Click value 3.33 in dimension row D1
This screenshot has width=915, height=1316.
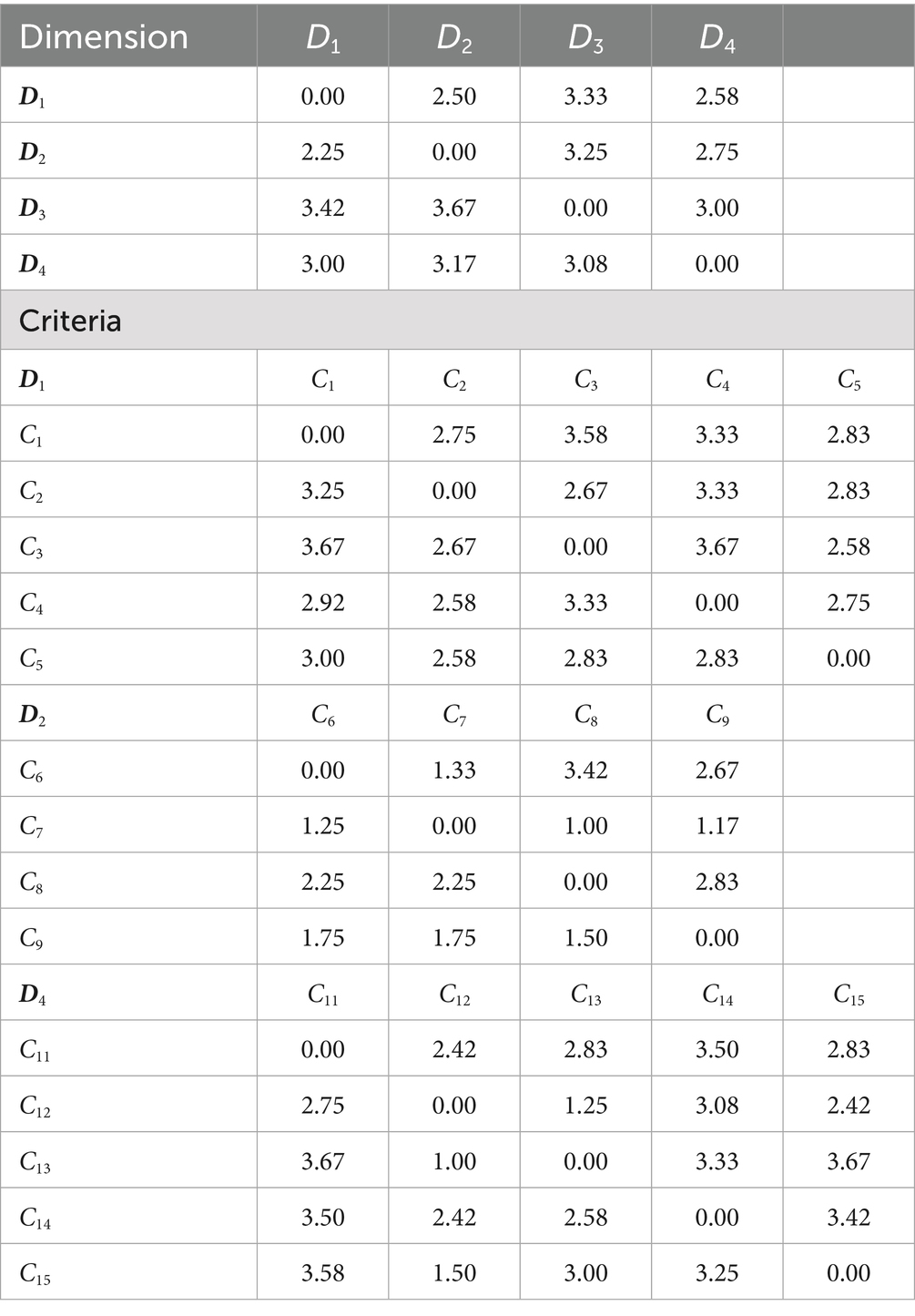point(585,96)
